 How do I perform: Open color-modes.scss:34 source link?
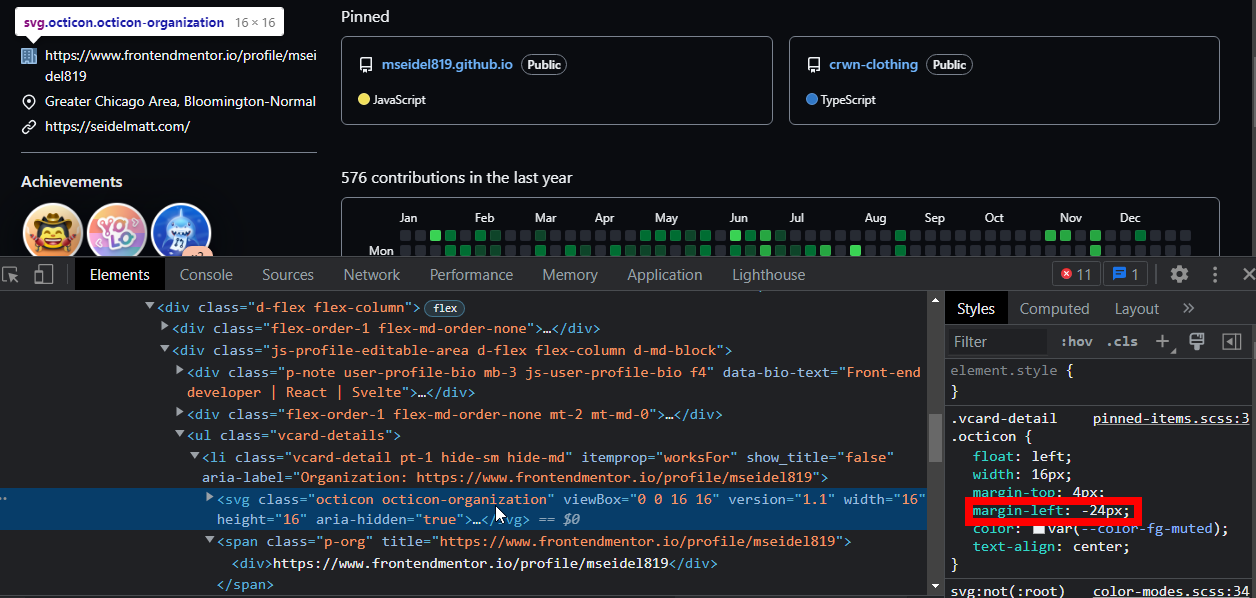point(1171,592)
